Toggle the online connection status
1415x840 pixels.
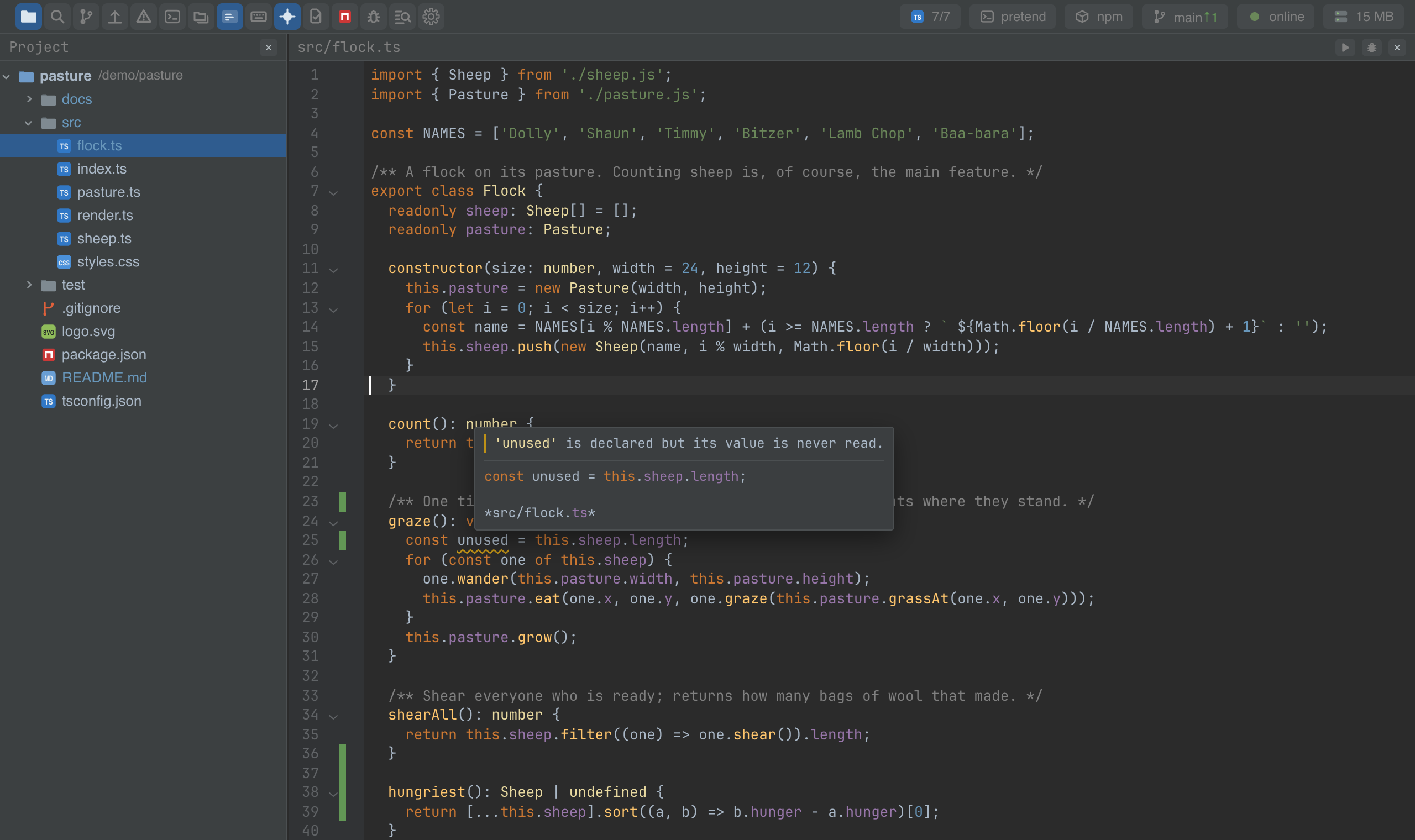click(1276, 17)
